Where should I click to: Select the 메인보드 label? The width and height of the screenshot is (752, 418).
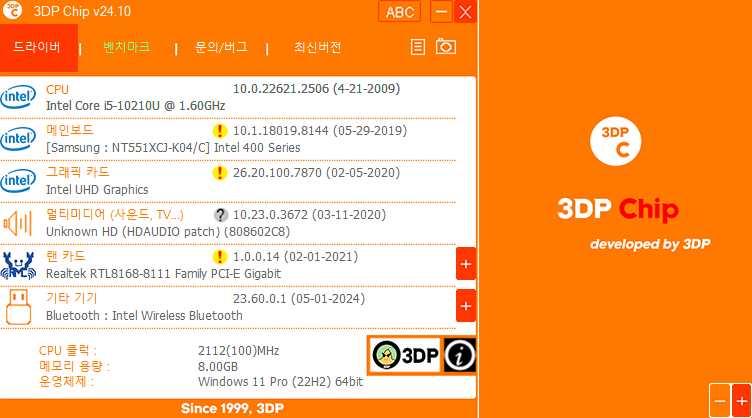pyautogui.click(x=70, y=130)
